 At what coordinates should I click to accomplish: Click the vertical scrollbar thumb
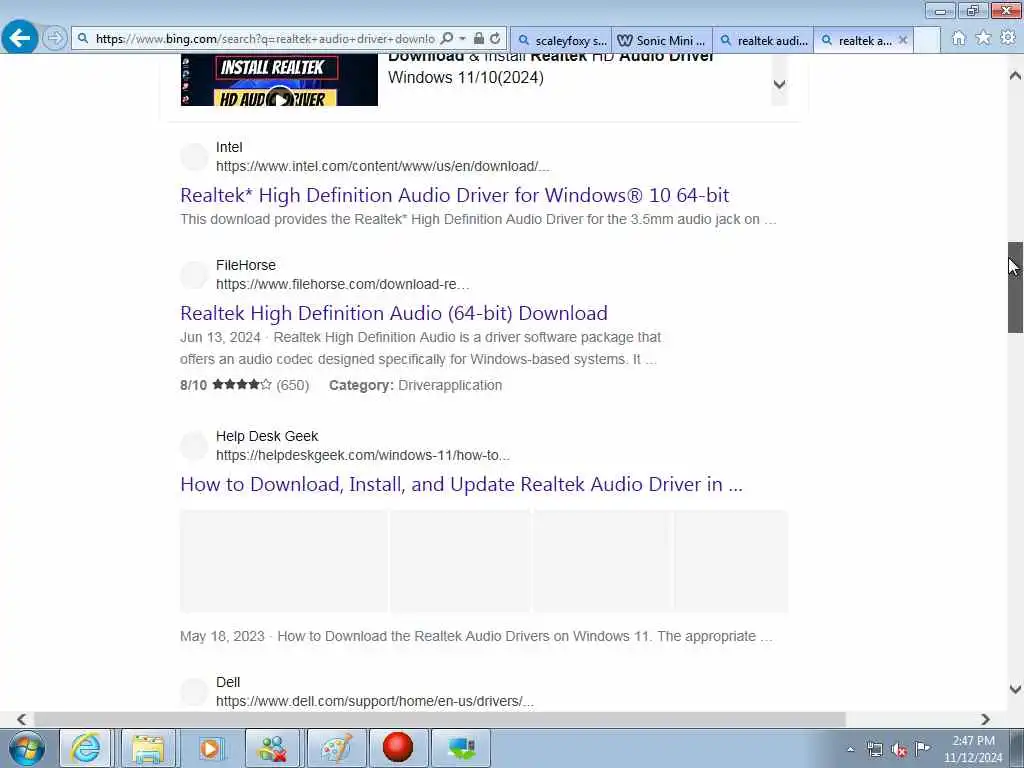(x=1015, y=287)
